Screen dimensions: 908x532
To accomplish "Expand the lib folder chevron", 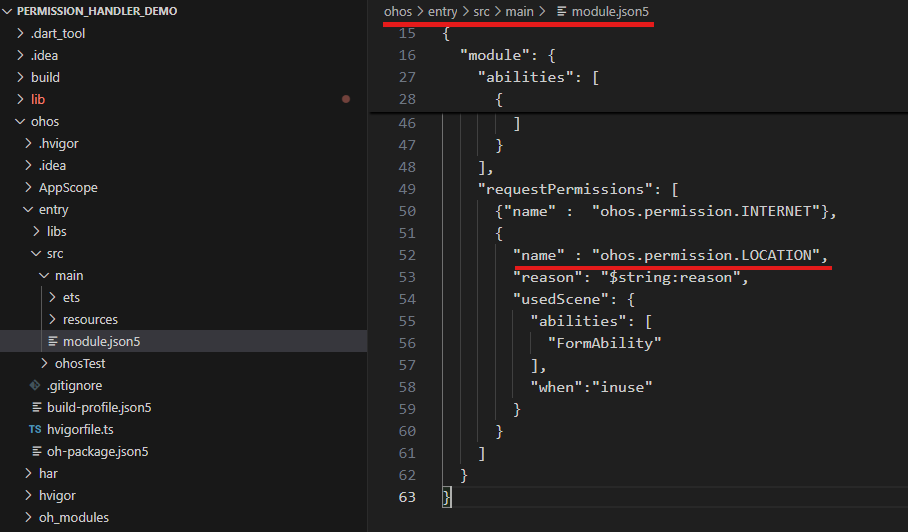I will pos(20,100).
